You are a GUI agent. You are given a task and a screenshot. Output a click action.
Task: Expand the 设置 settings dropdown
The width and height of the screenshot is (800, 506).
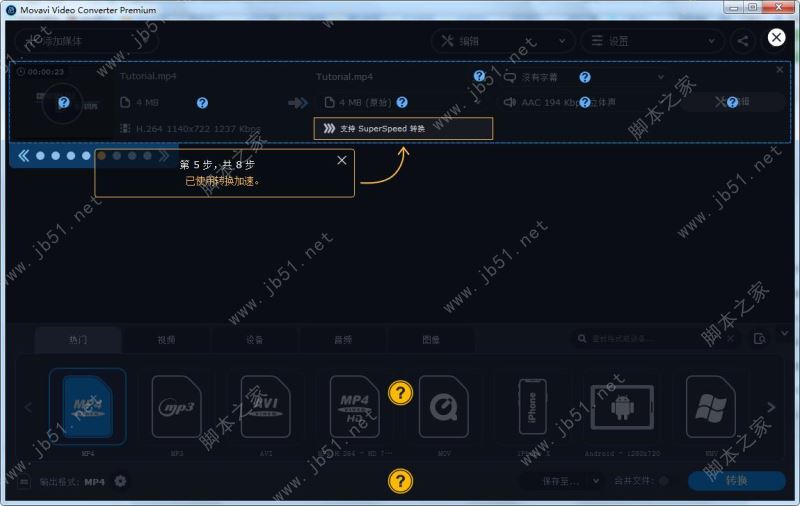click(653, 41)
